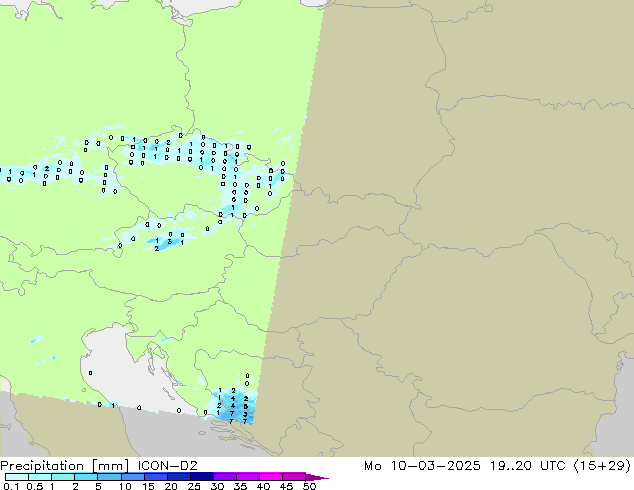Click the 'Precipitation' title text
The height and width of the screenshot is (490, 634).
tap(42, 466)
